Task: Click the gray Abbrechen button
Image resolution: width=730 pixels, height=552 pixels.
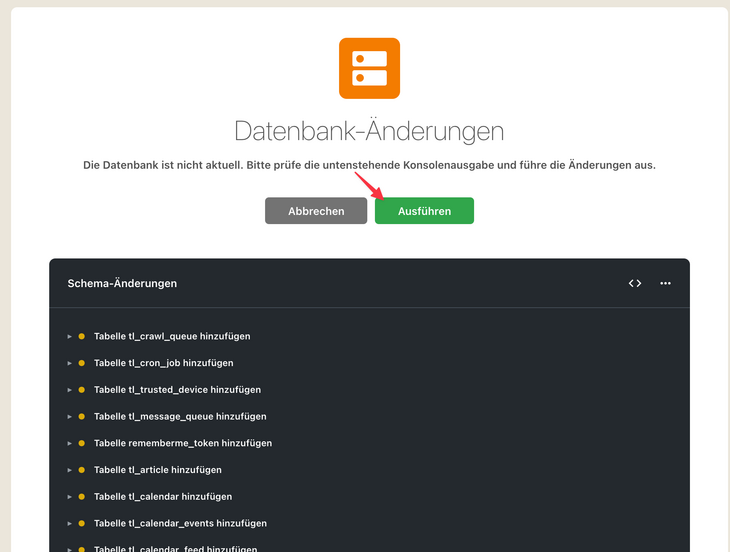Action: [x=316, y=211]
